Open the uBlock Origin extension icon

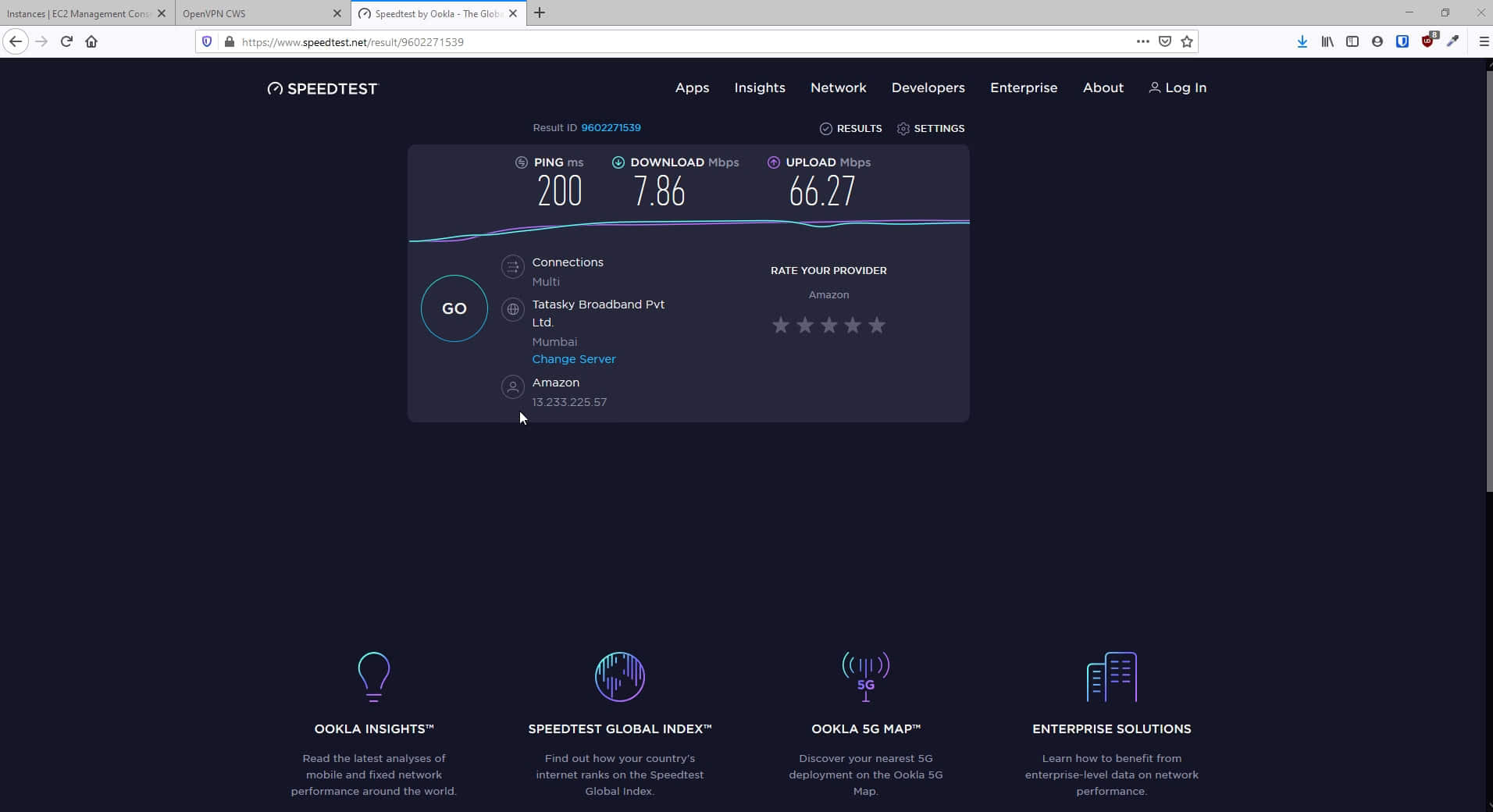pyautogui.click(x=1429, y=41)
